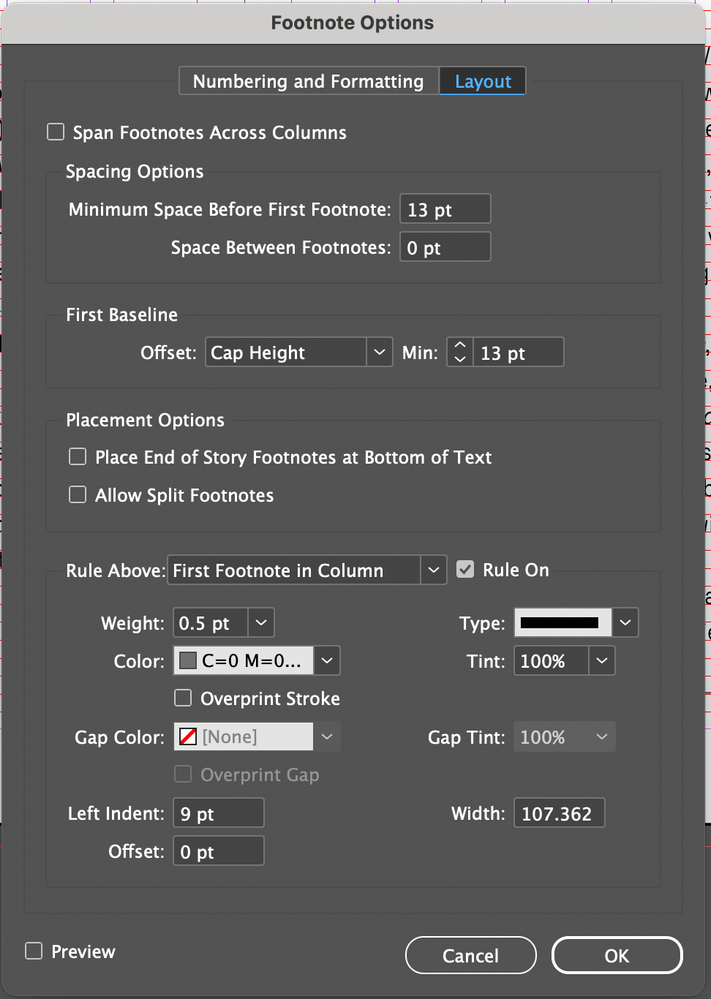711x999 pixels.
Task: Click the Left Indent input field
Action: (218, 814)
